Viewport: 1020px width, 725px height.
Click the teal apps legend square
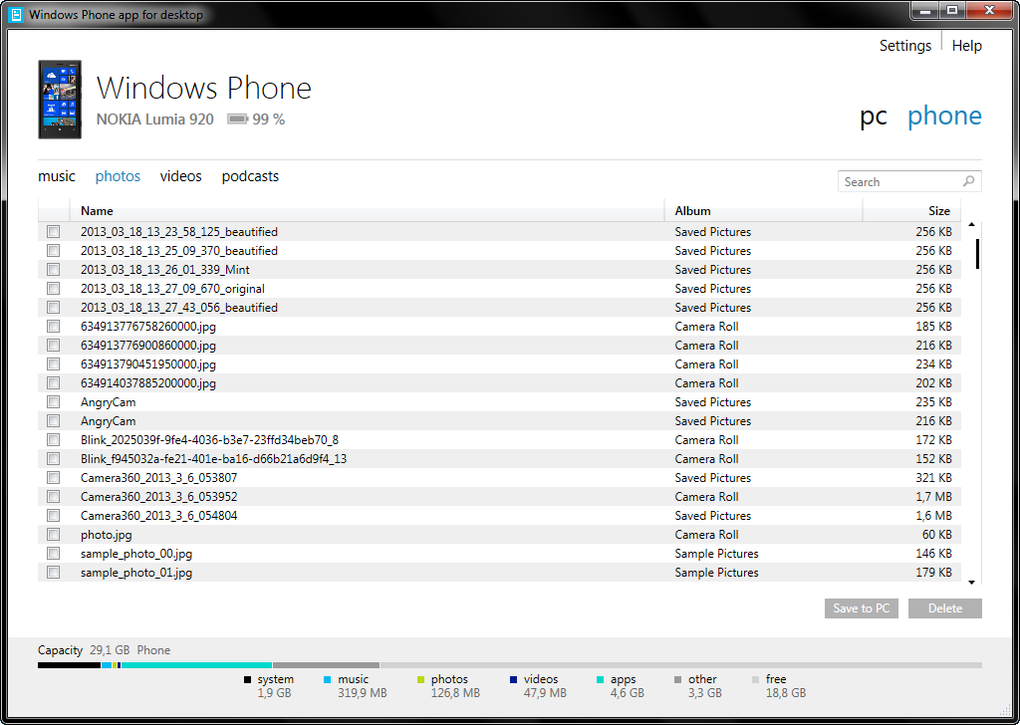[x=600, y=679]
